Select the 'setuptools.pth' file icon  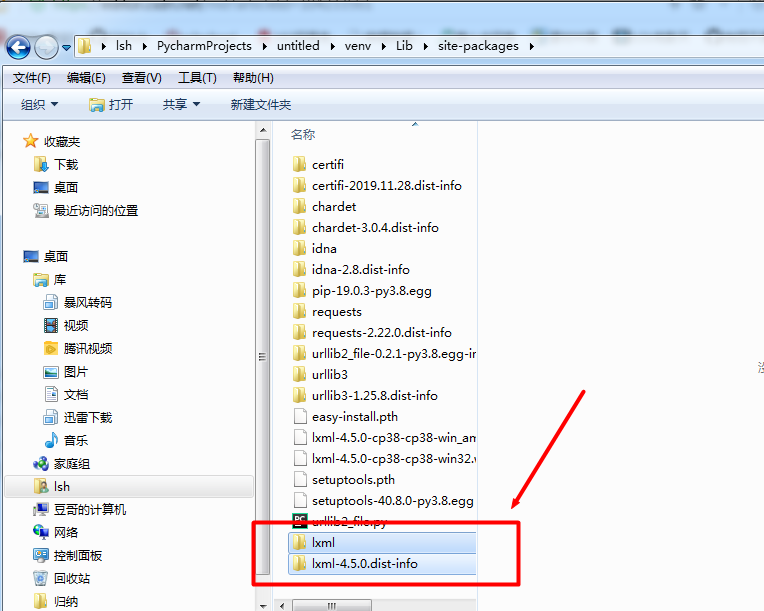pyautogui.click(x=300, y=479)
